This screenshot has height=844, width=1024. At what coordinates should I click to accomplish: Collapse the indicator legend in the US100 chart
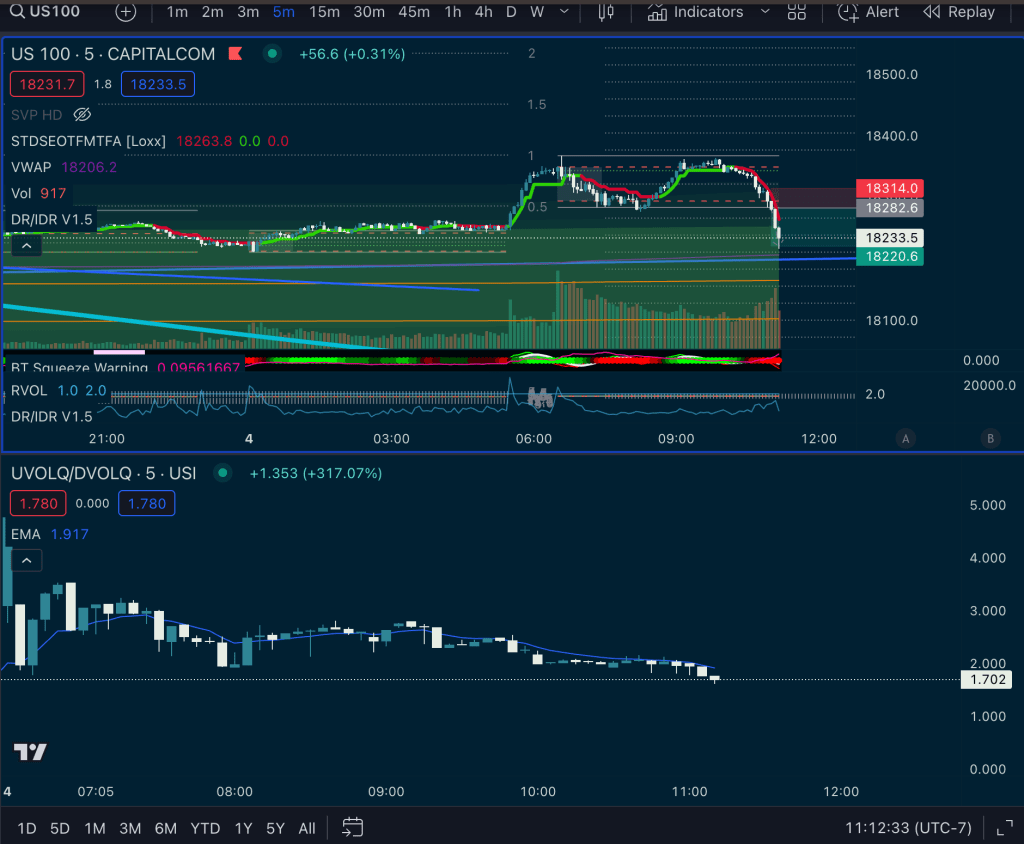pos(27,245)
